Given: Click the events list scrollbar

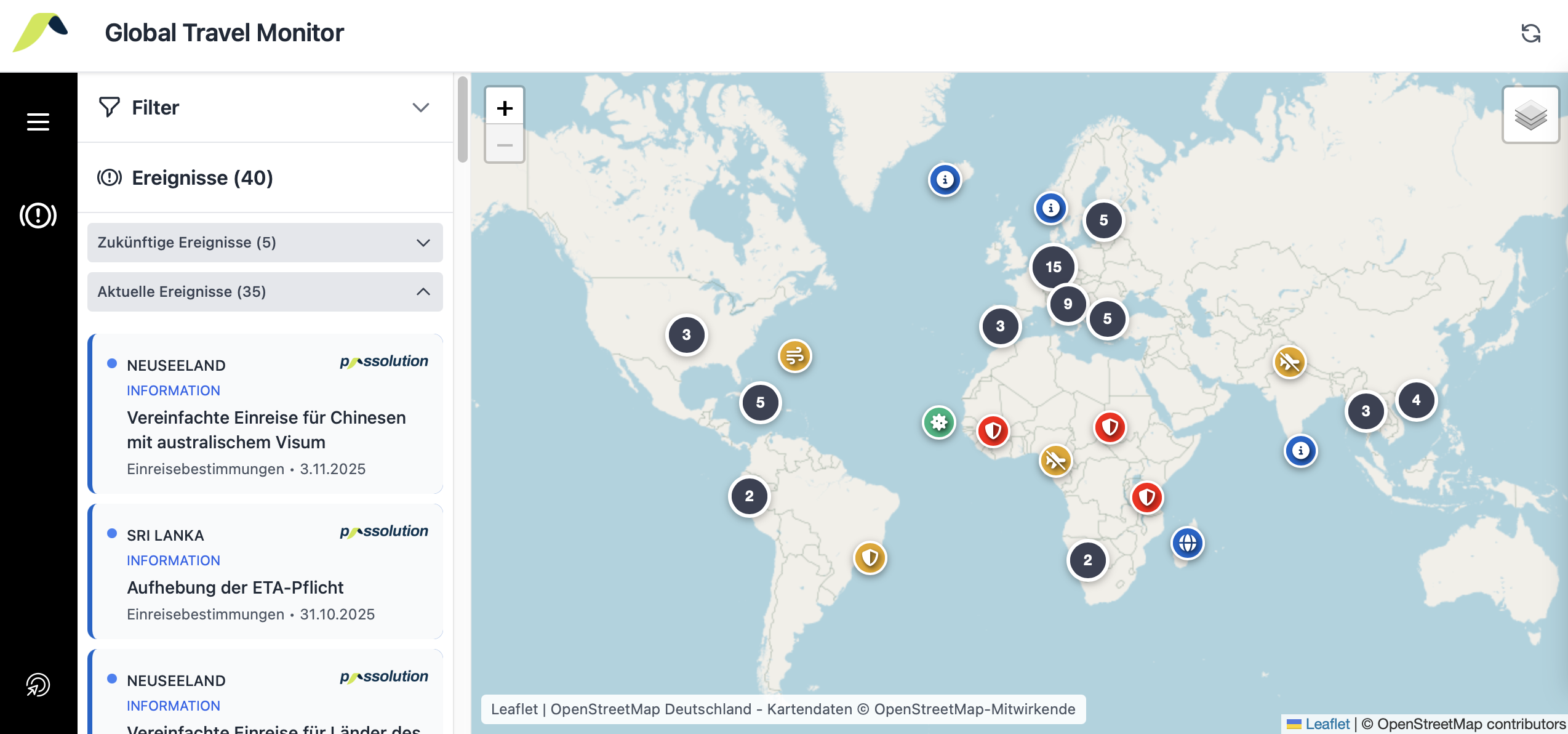Looking at the screenshot, I should pyautogui.click(x=463, y=120).
